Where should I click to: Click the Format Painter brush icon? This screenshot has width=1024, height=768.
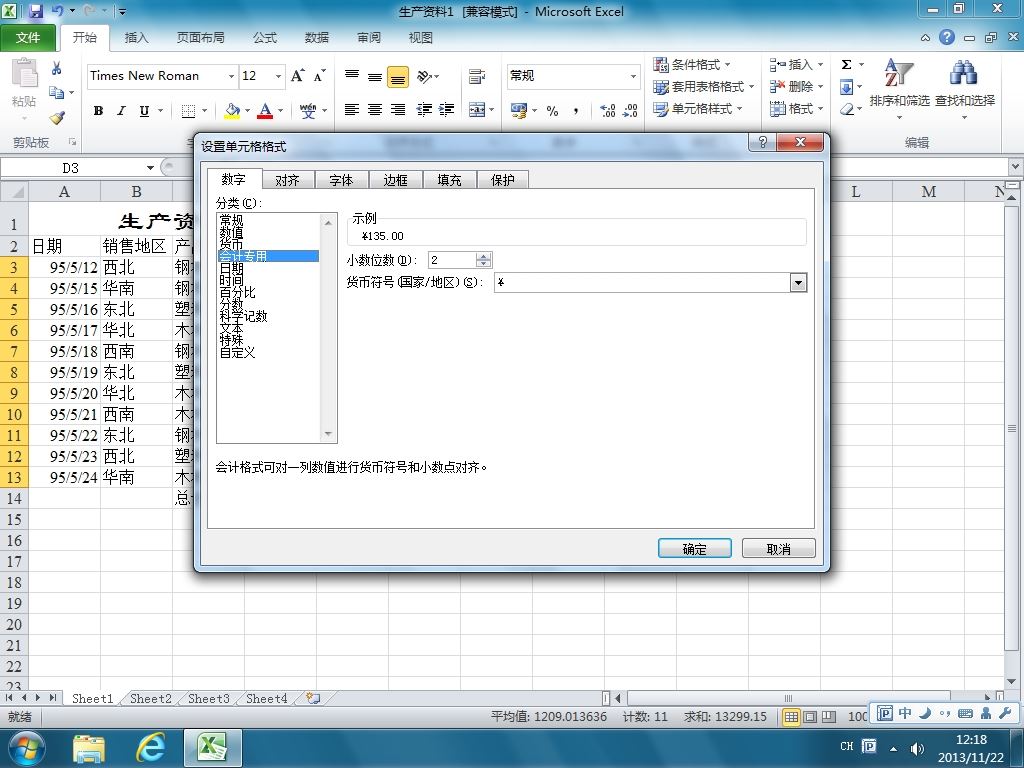point(57,118)
